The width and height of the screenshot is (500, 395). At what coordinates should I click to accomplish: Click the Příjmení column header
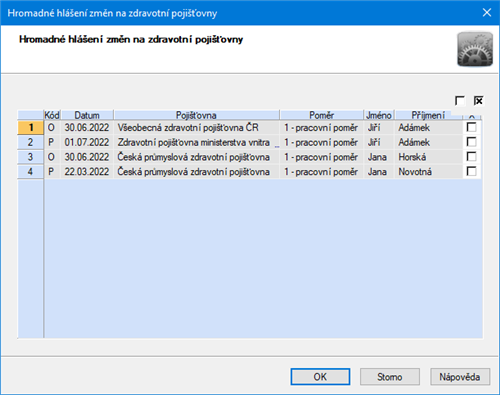(428, 115)
